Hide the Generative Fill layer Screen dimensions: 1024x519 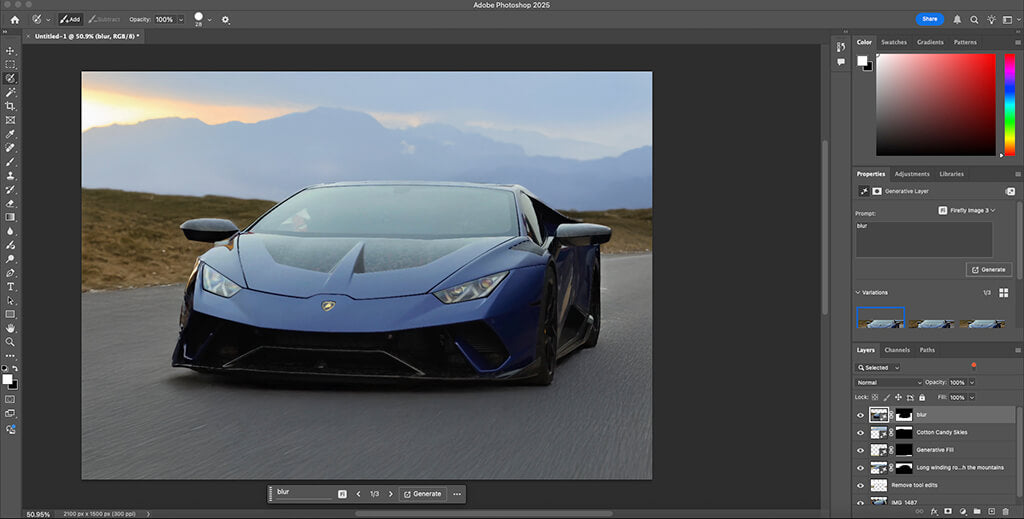tap(860, 450)
